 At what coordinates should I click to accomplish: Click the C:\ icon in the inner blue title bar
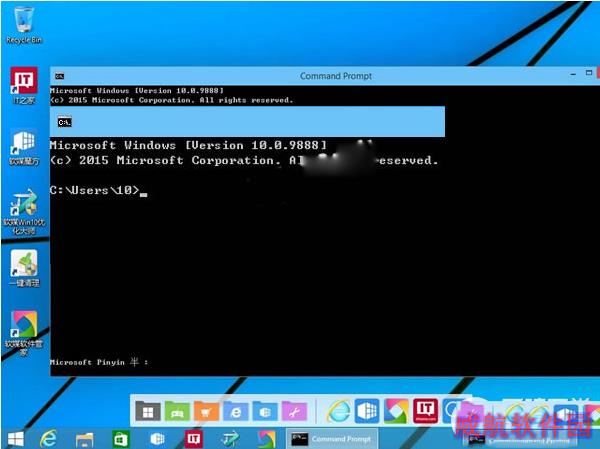point(65,122)
